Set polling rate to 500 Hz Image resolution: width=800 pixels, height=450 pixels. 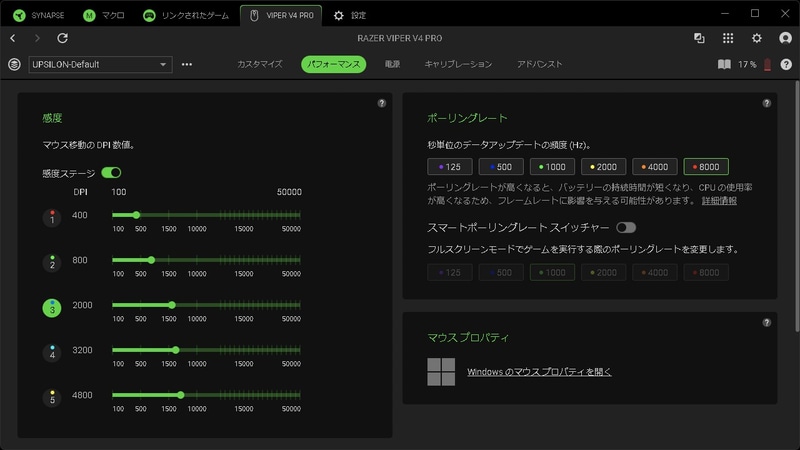(x=501, y=167)
